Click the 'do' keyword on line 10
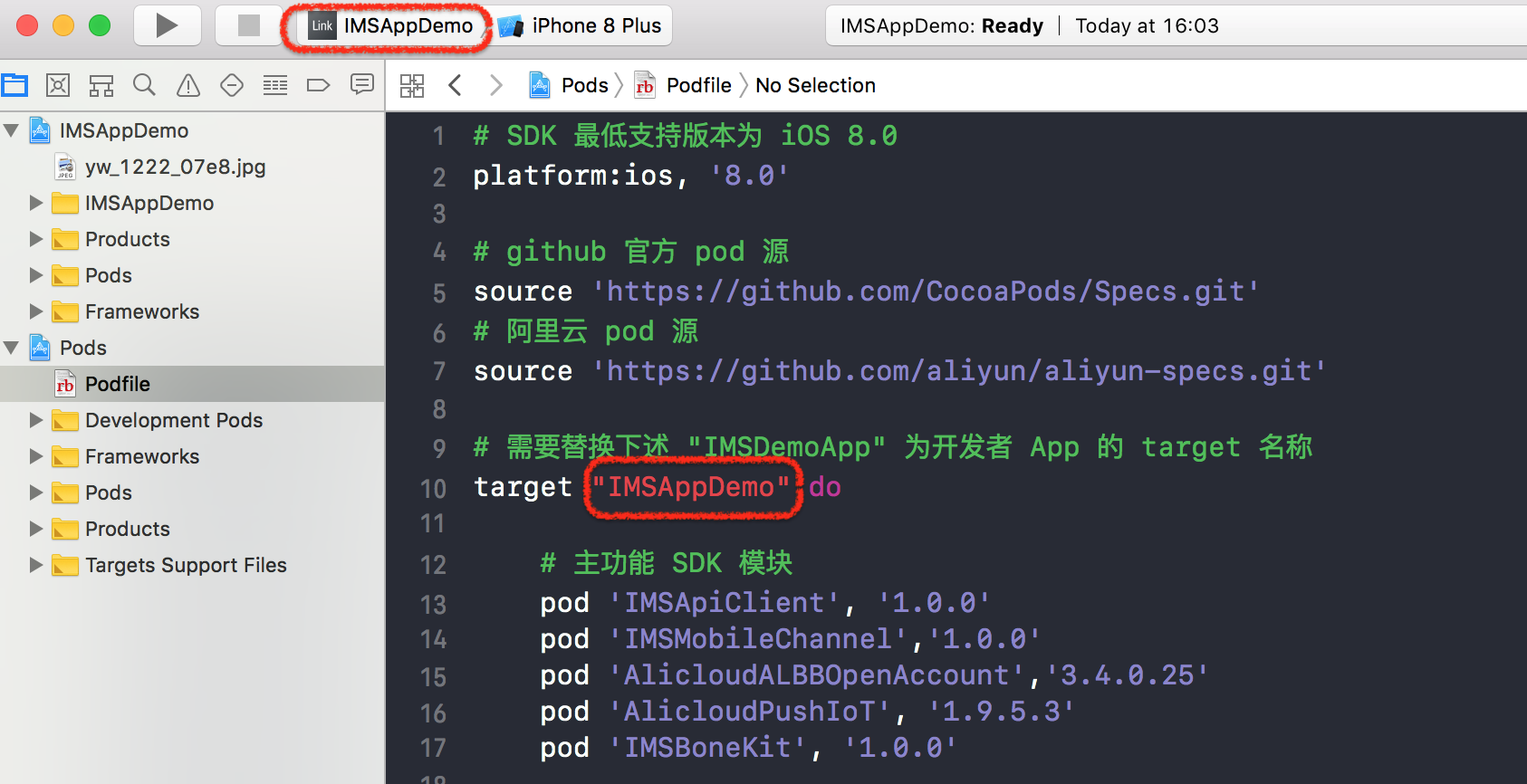The height and width of the screenshot is (784, 1527). click(x=825, y=487)
